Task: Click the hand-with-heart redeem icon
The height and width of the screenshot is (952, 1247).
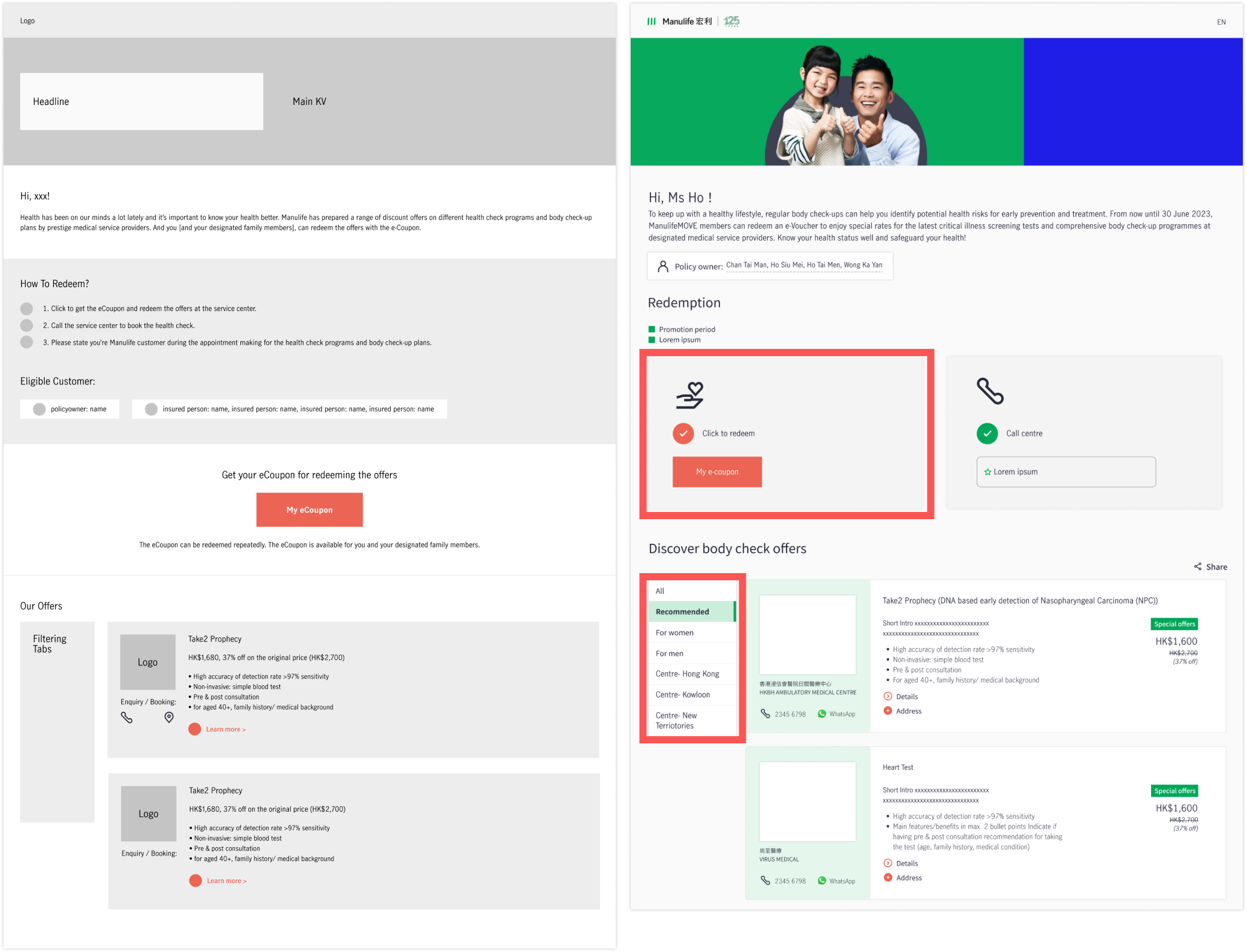Action: (x=690, y=396)
